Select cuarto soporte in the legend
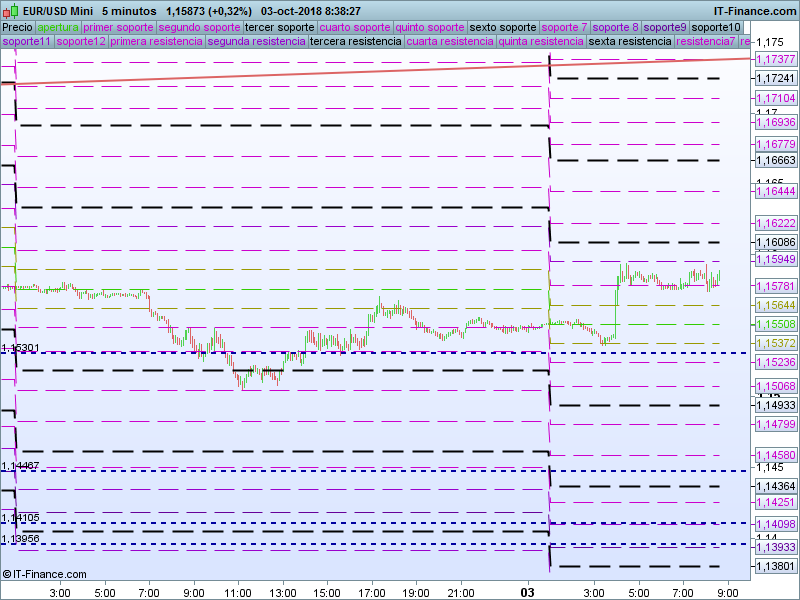The image size is (800, 600). point(355,27)
